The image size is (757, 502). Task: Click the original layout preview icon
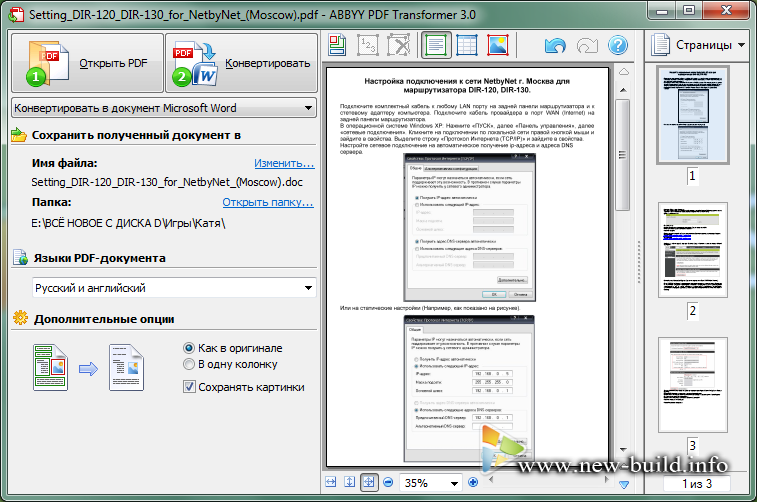pyautogui.click(x=50, y=367)
